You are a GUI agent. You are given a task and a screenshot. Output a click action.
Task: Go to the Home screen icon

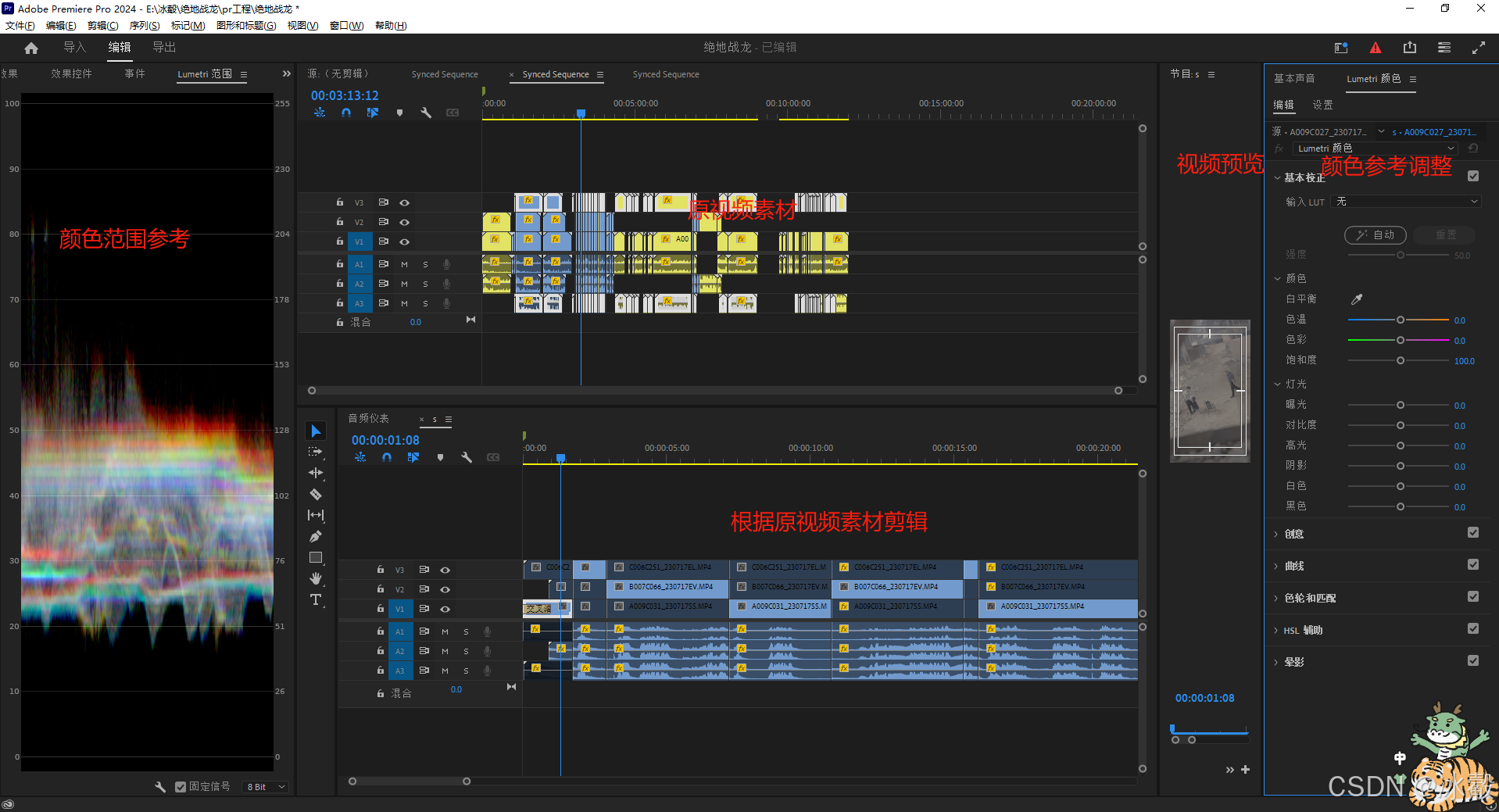coord(31,48)
